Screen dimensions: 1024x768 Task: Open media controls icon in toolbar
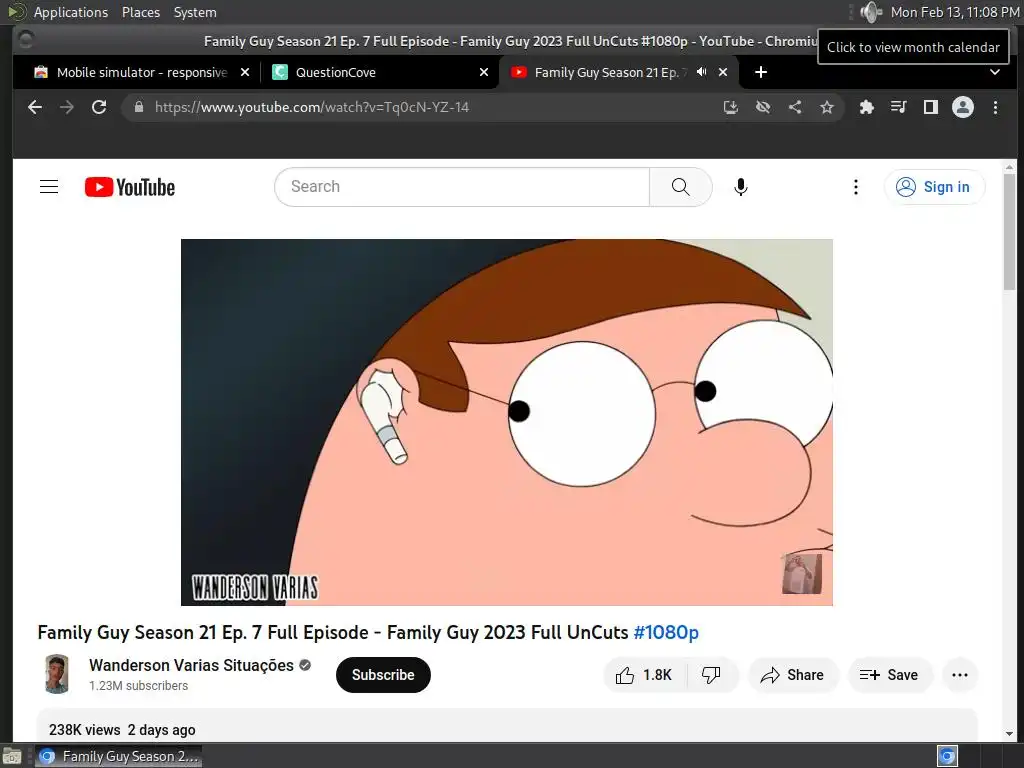pyautogui.click(x=899, y=107)
